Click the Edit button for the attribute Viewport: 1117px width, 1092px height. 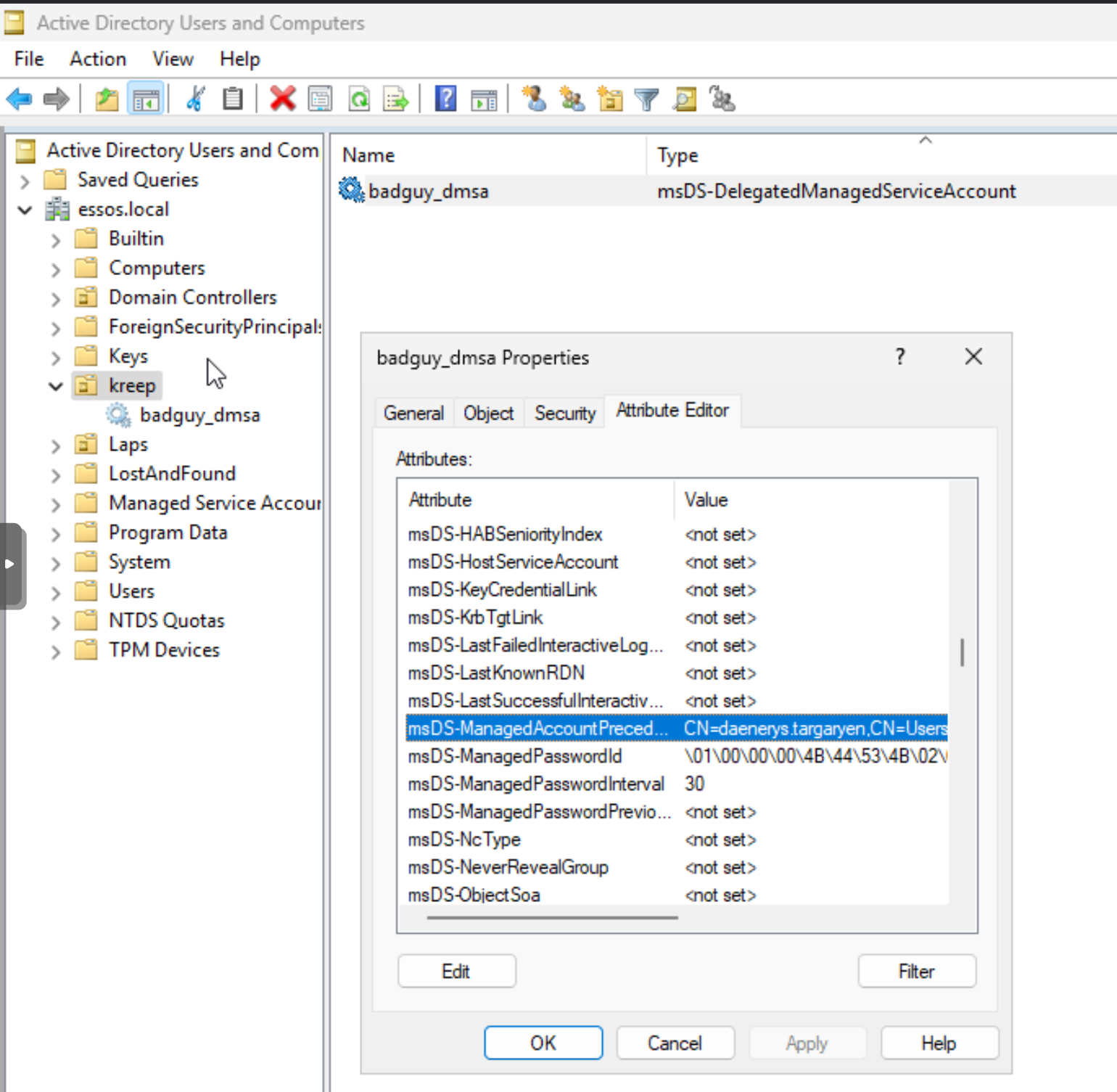coord(456,971)
